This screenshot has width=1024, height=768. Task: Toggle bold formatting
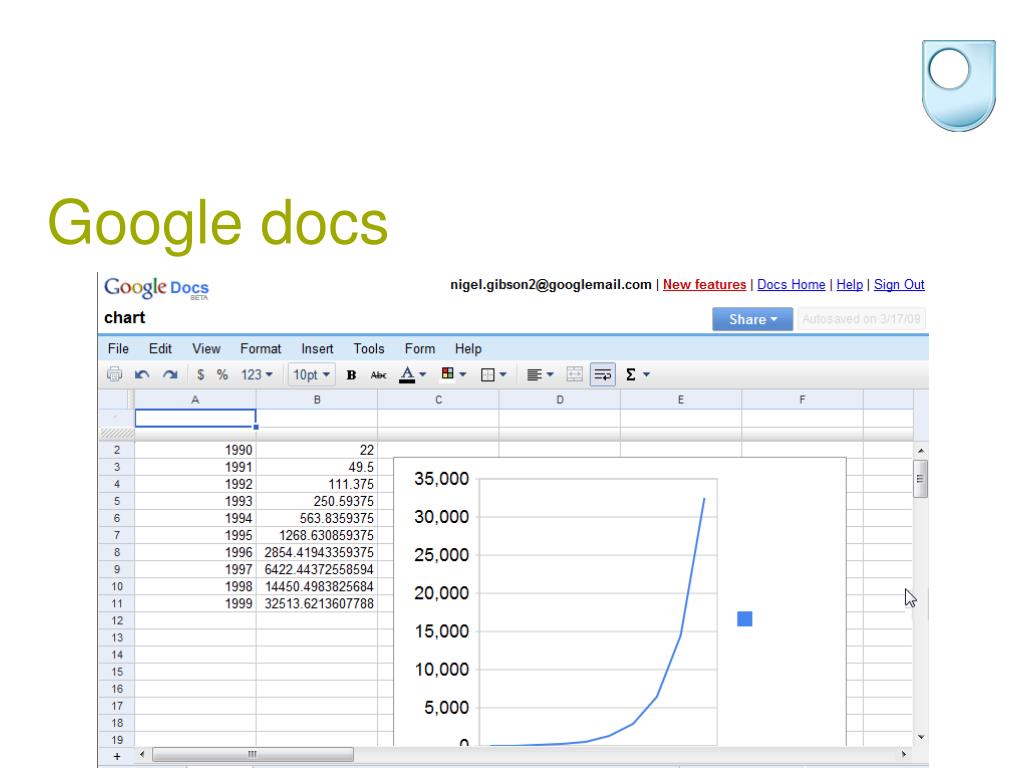[x=351, y=375]
